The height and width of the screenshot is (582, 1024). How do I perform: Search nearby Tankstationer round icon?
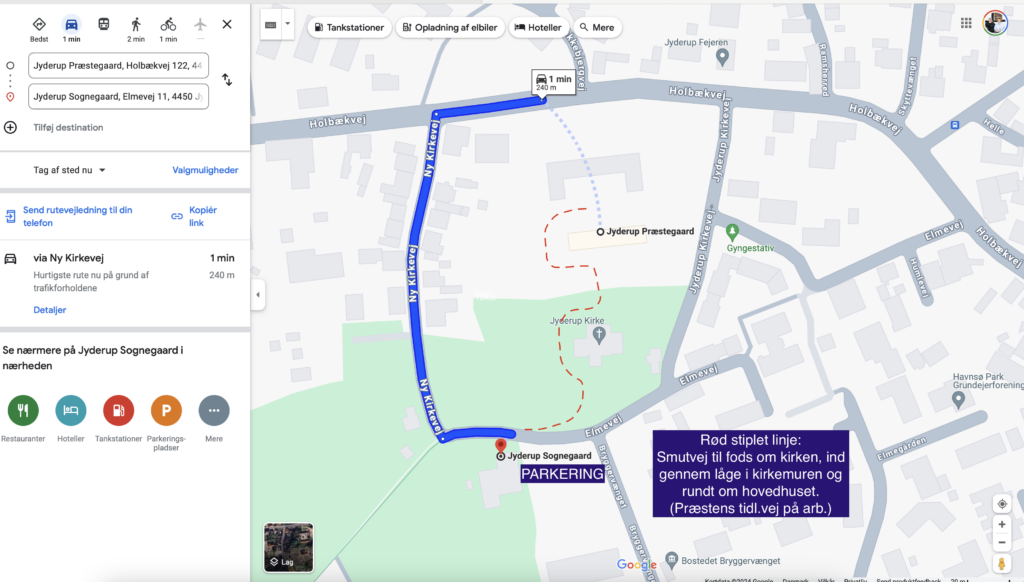118,410
